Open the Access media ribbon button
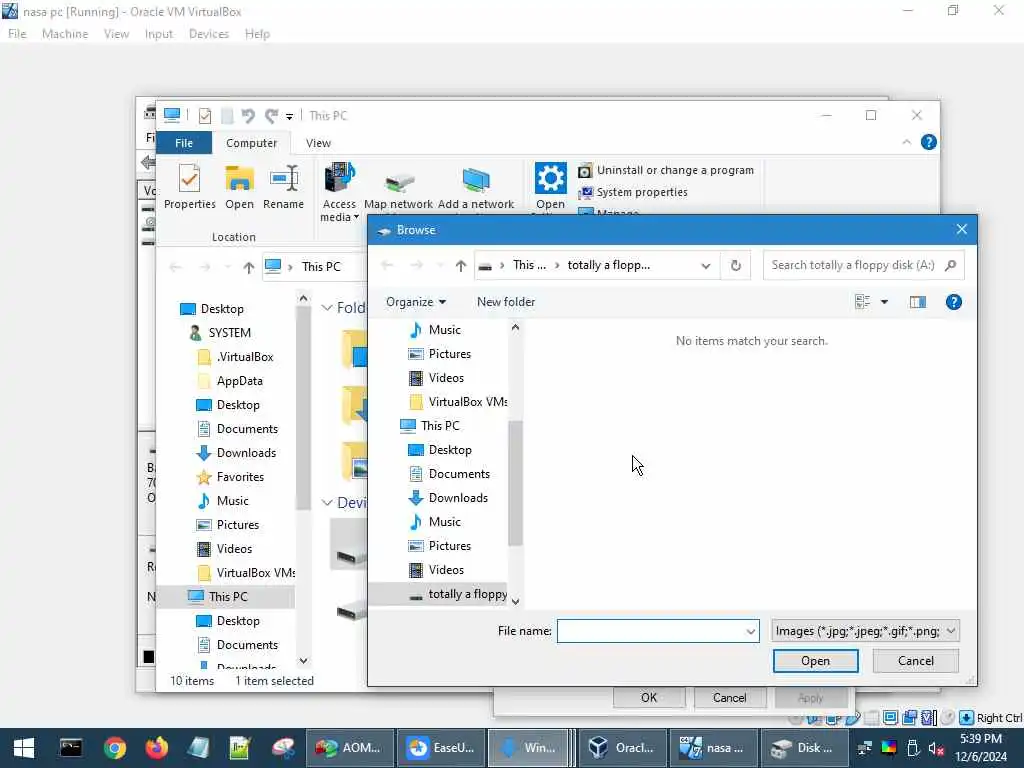 [x=340, y=192]
